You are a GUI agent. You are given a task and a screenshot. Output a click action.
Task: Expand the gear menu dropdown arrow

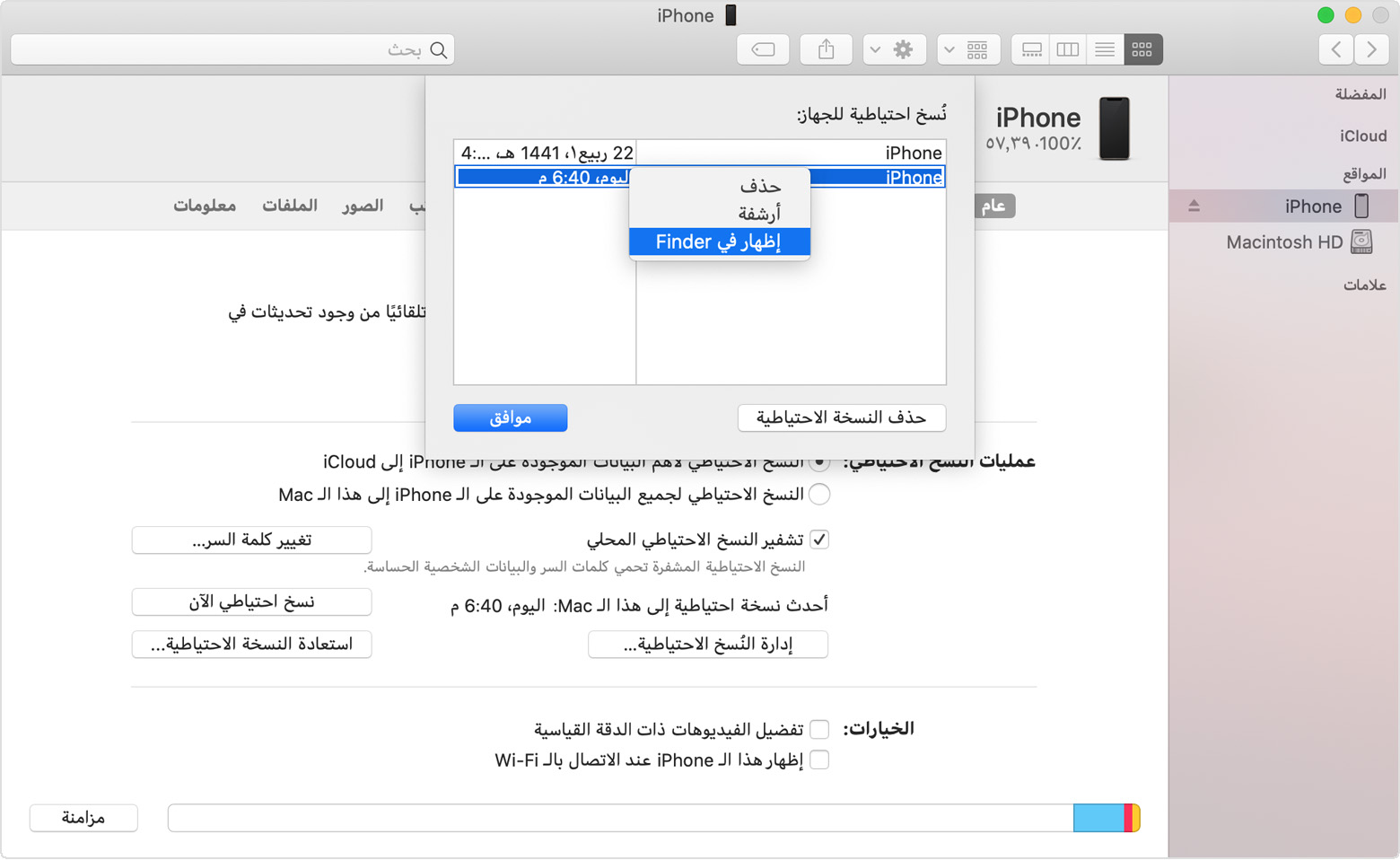(875, 50)
